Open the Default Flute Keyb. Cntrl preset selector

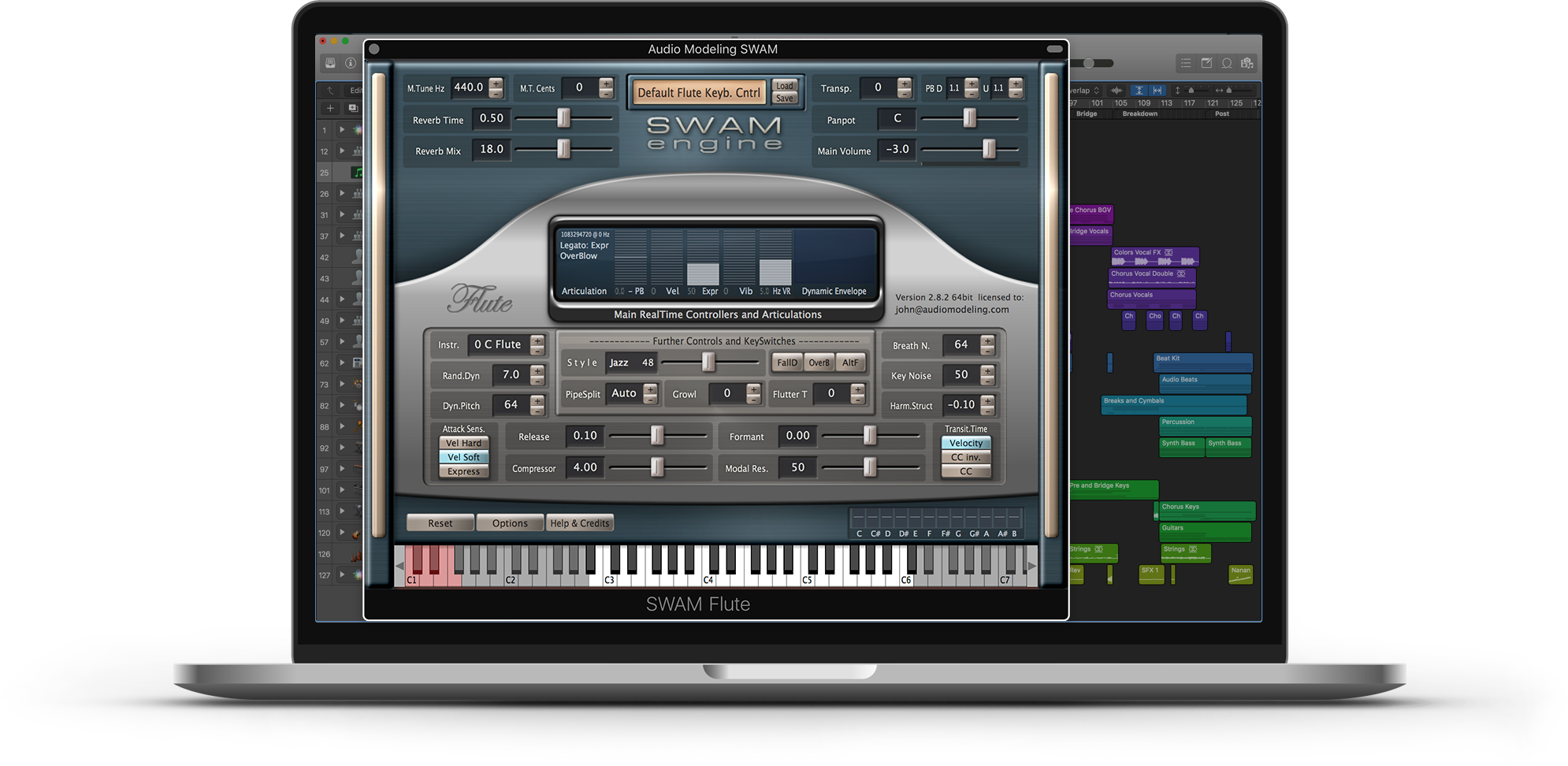[x=698, y=92]
